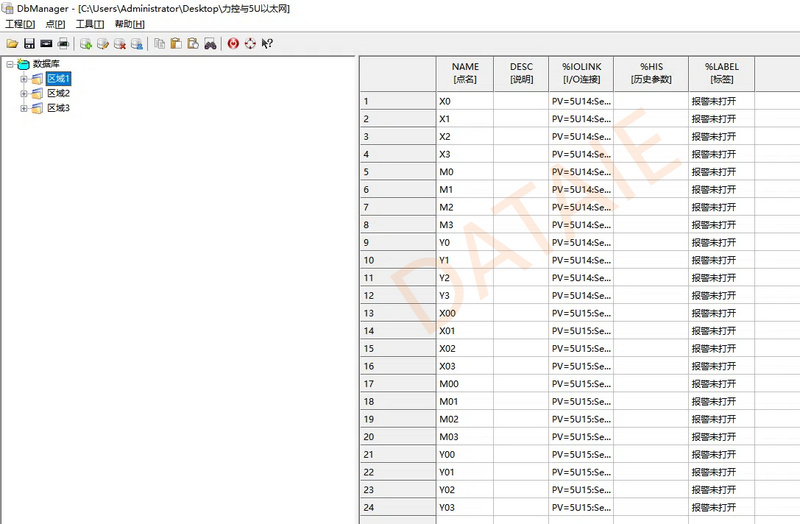800x524 pixels.
Task: Click the 报警未打开 label cell of M01
Action: (x=721, y=402)
